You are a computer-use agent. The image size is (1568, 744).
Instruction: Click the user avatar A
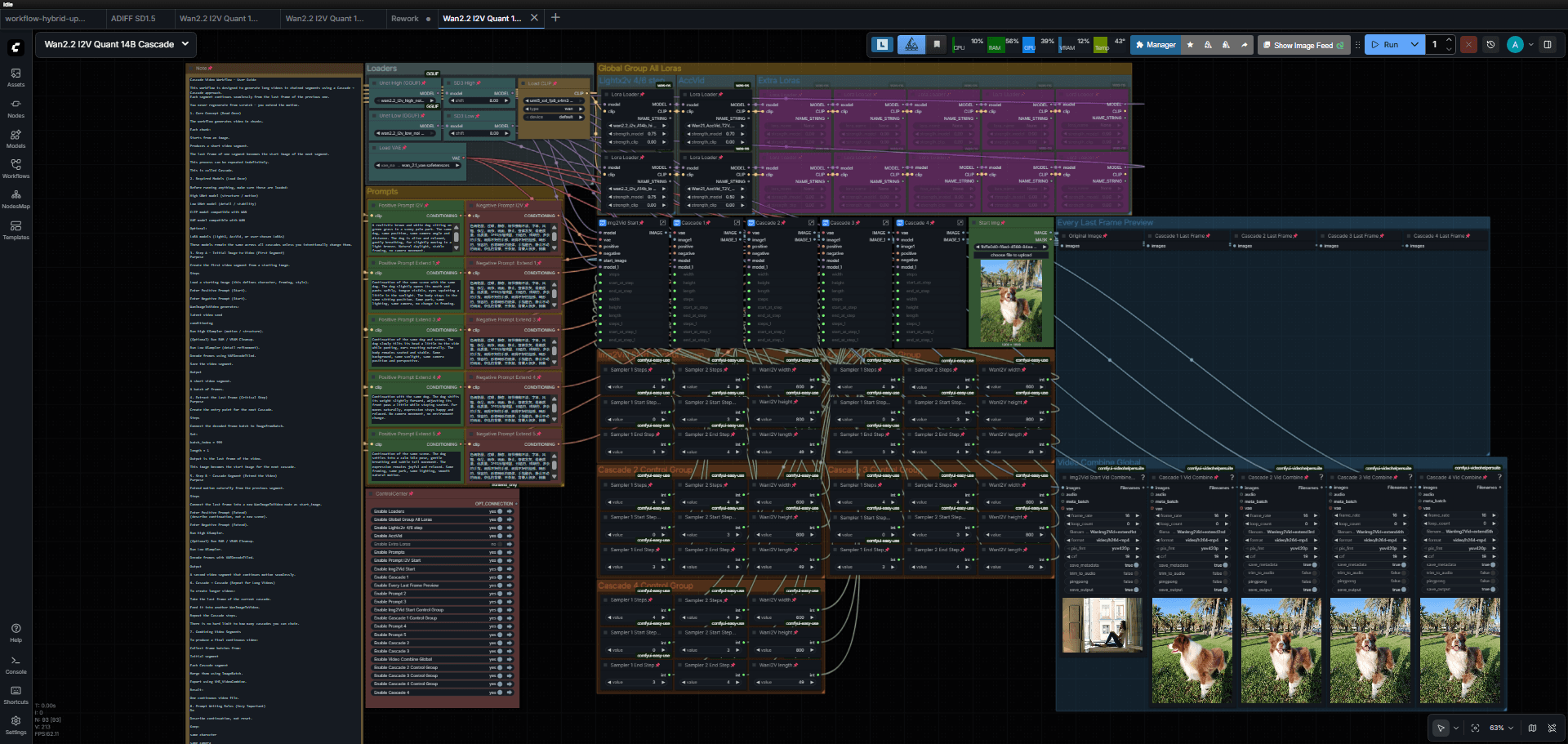pyautogui.click(x=1515, y=45)
